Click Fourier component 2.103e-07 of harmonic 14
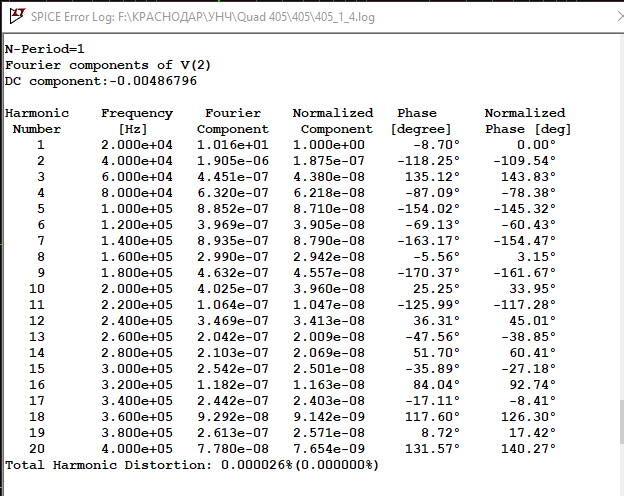 click(x=233, y=353)
